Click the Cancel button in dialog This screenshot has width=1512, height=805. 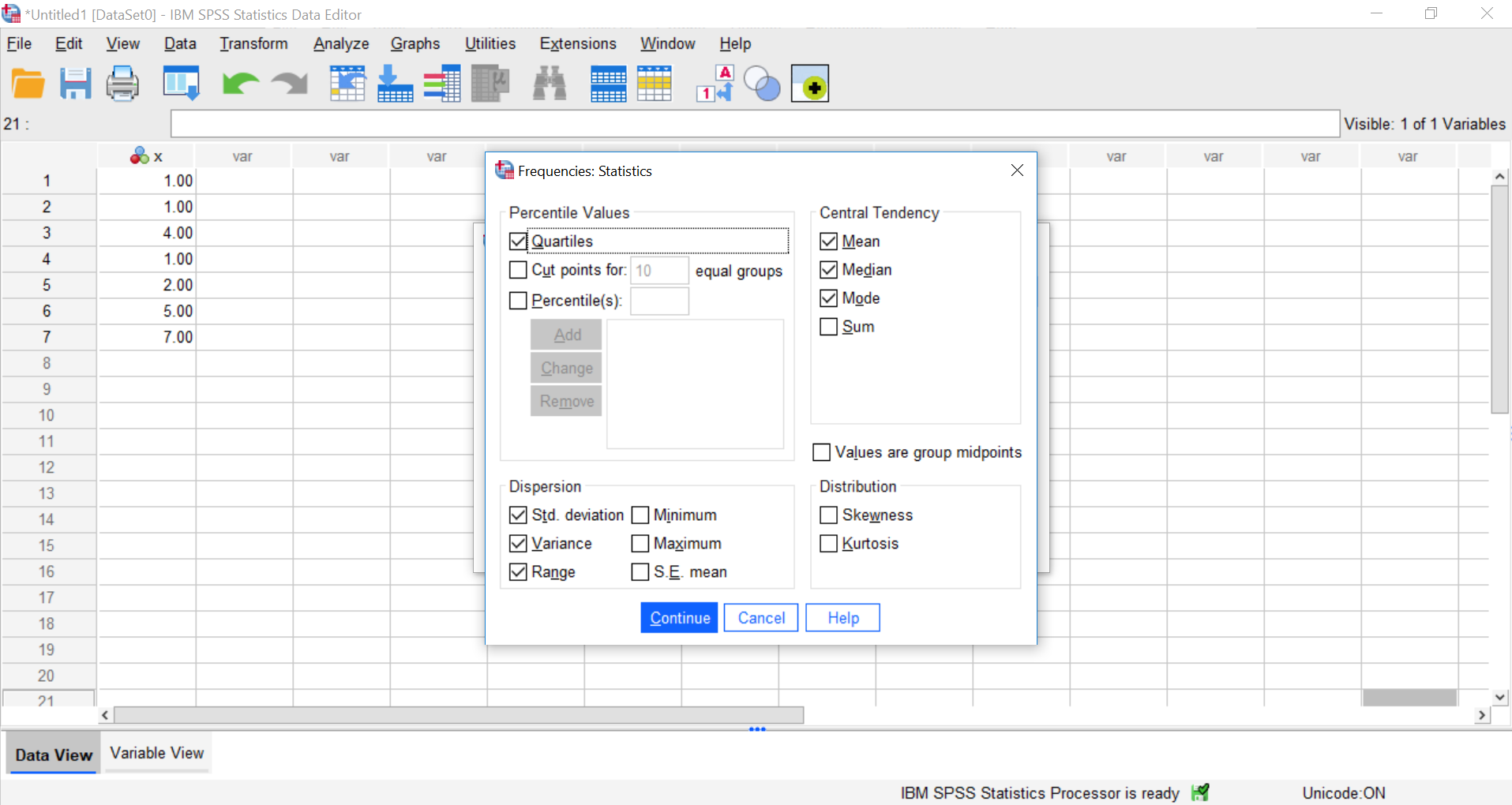[761, 618]
